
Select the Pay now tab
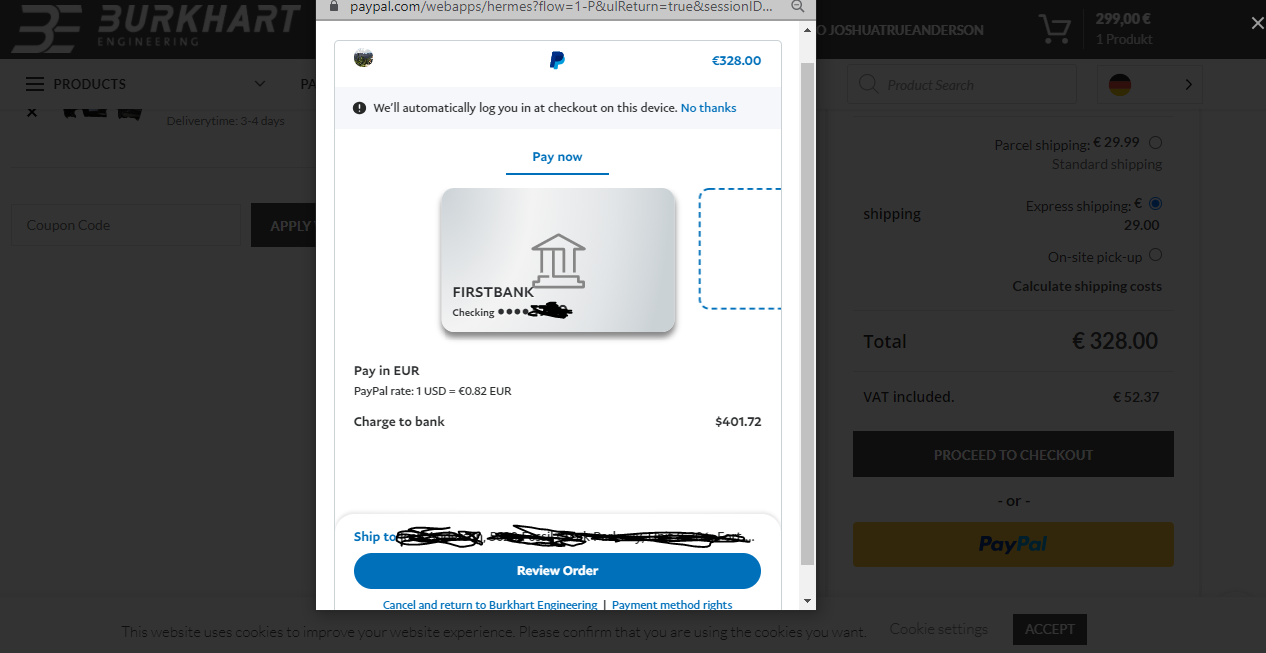557,157
